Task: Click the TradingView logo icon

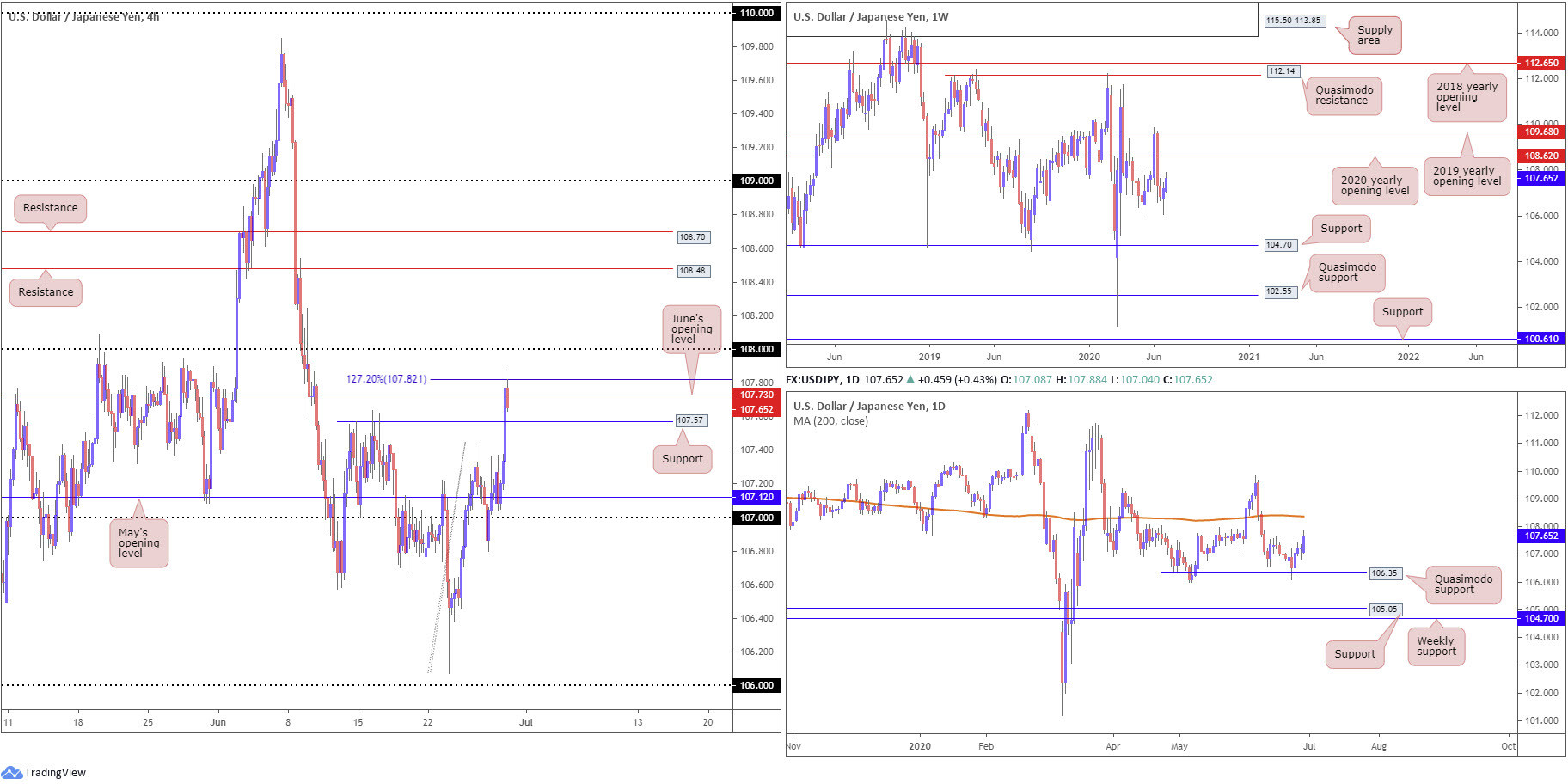Action: (11, 772)
